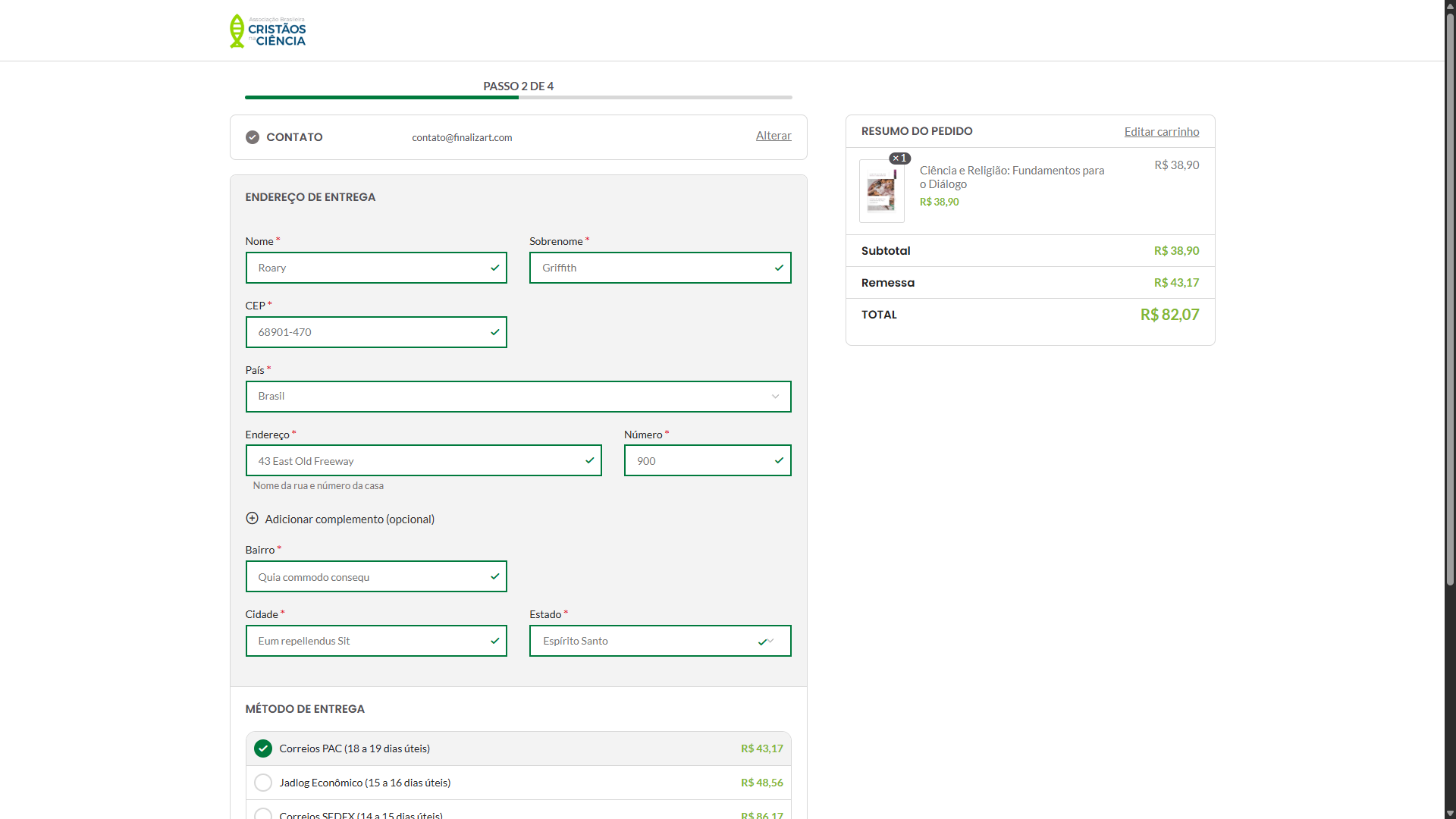Click the checkmark icon in the Bairro field
This screenshot has width=1456, height=819.
pyautogui.click(x=495, y=576)
